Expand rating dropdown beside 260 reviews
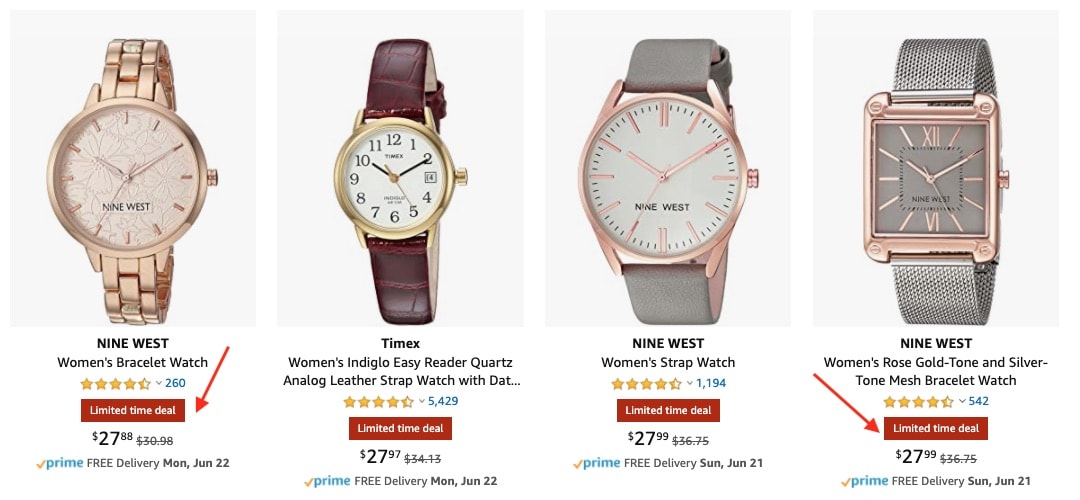The height and width of the screenshot is (500, 1080). [x=158, y=384]
